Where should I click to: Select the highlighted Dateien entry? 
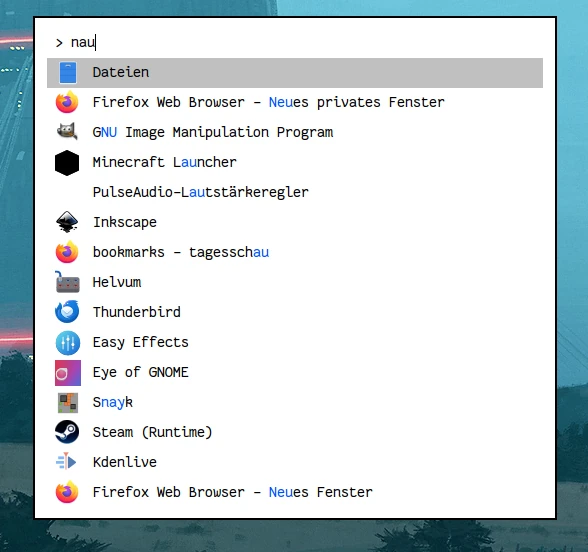295,73
